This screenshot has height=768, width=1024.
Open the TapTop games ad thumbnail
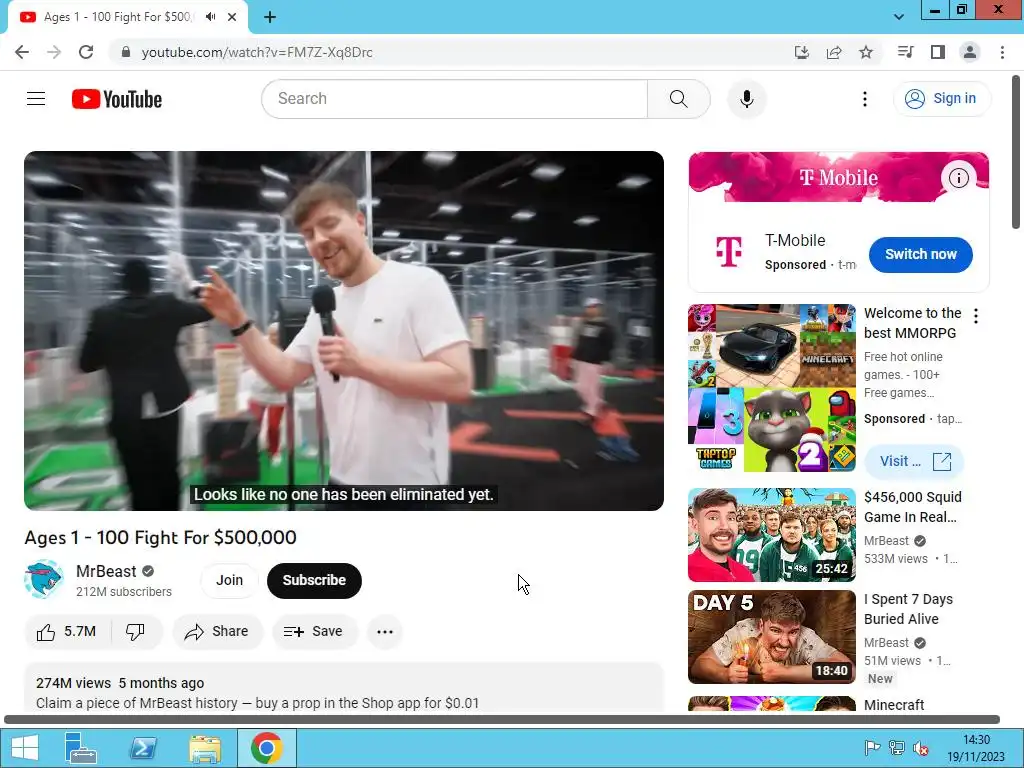(771, 388)
